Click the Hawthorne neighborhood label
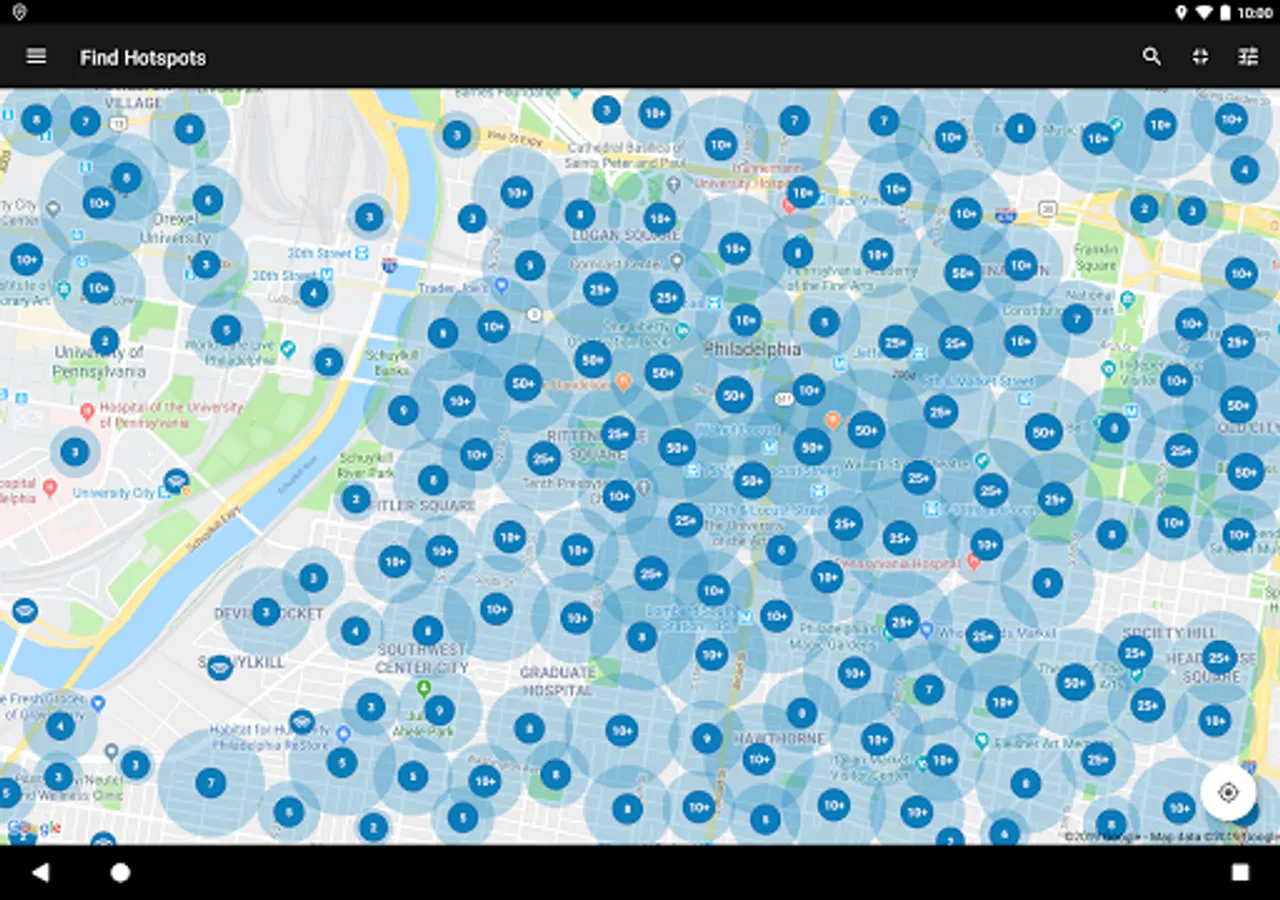The width and height of the screenshot is (1280, 900). coord(778,739)
